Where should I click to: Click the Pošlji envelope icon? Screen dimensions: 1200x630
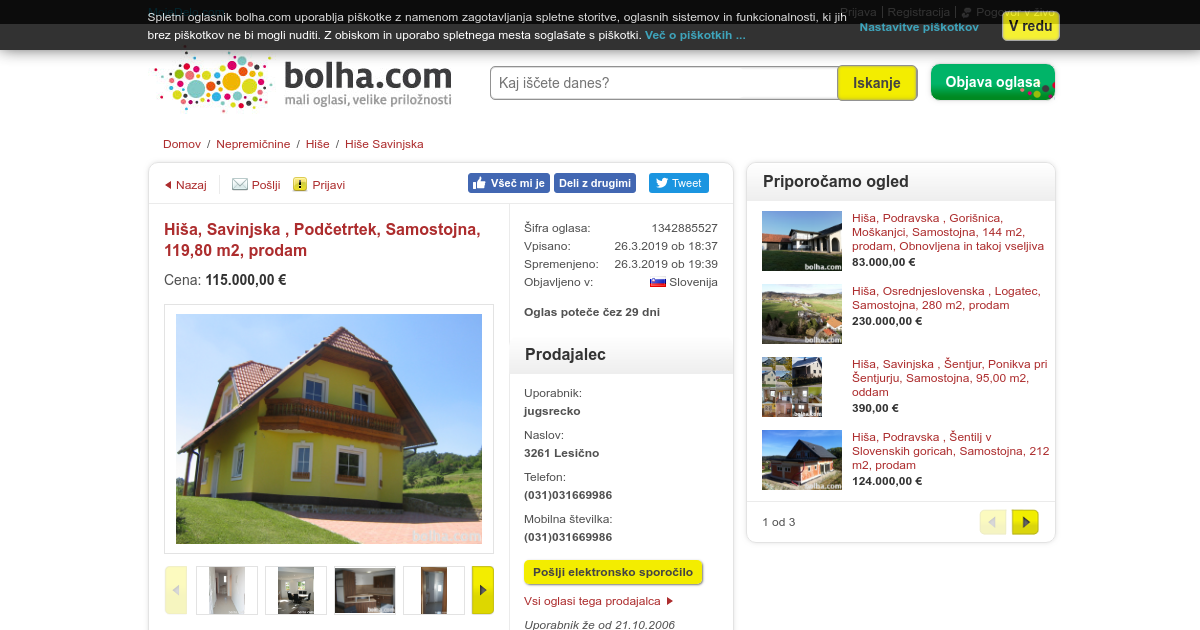(240, 184)
